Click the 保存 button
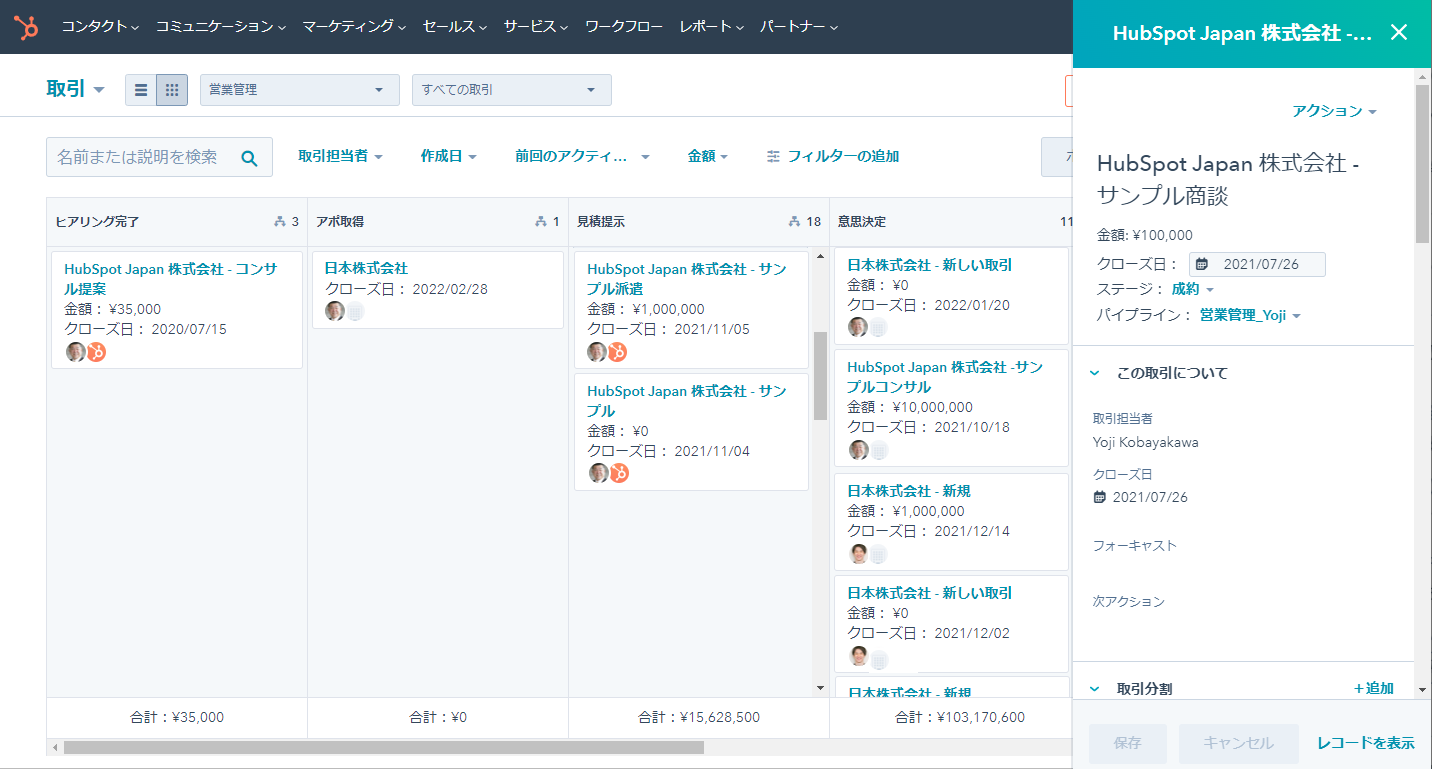Image resolution: width=1432 pixels, height=769 pixels. point(1128,743)
